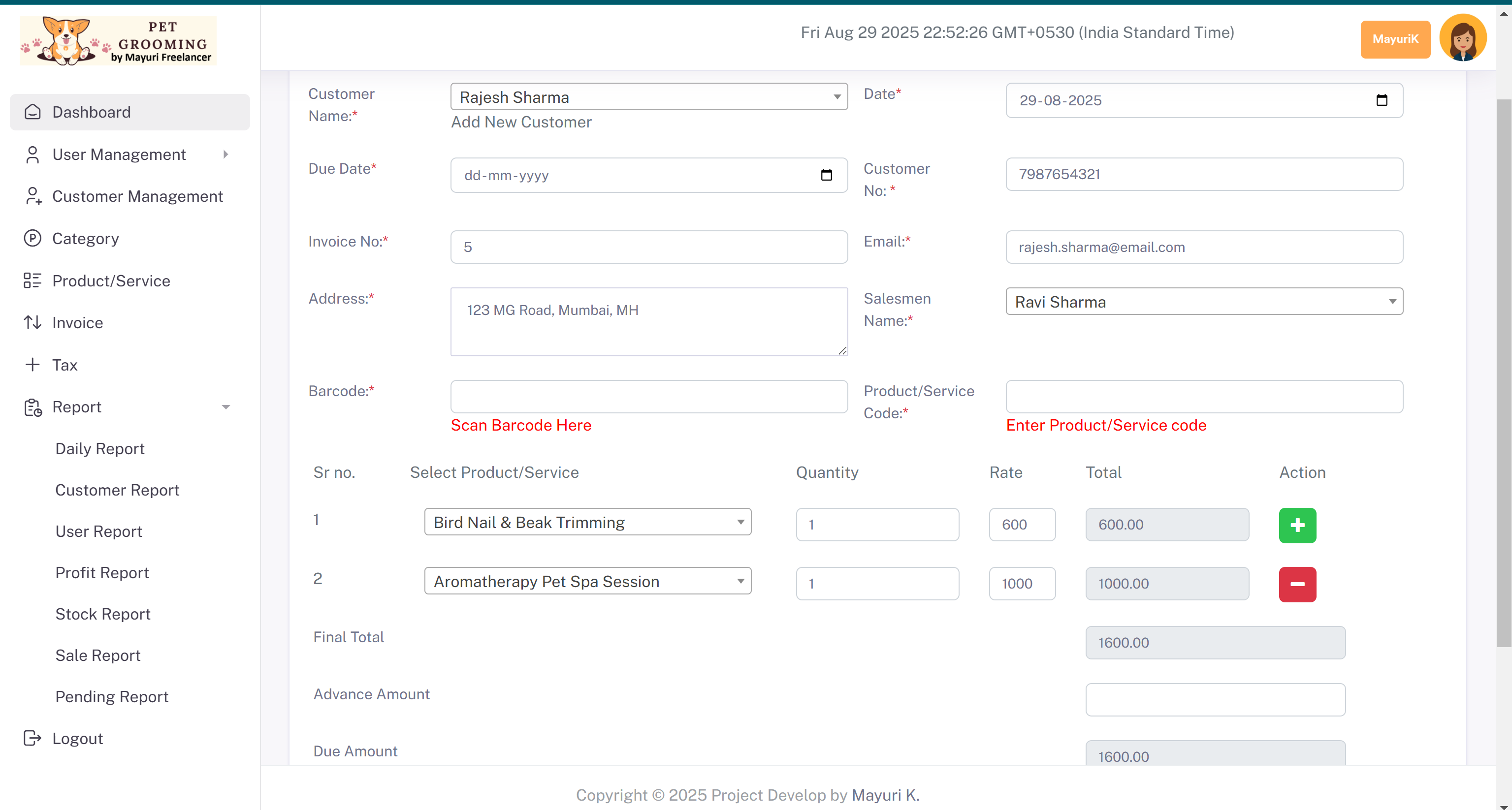Screen dimensions: 1512x810
Task: Click the Rate field showing 600
Action: tap(1022, 525)
